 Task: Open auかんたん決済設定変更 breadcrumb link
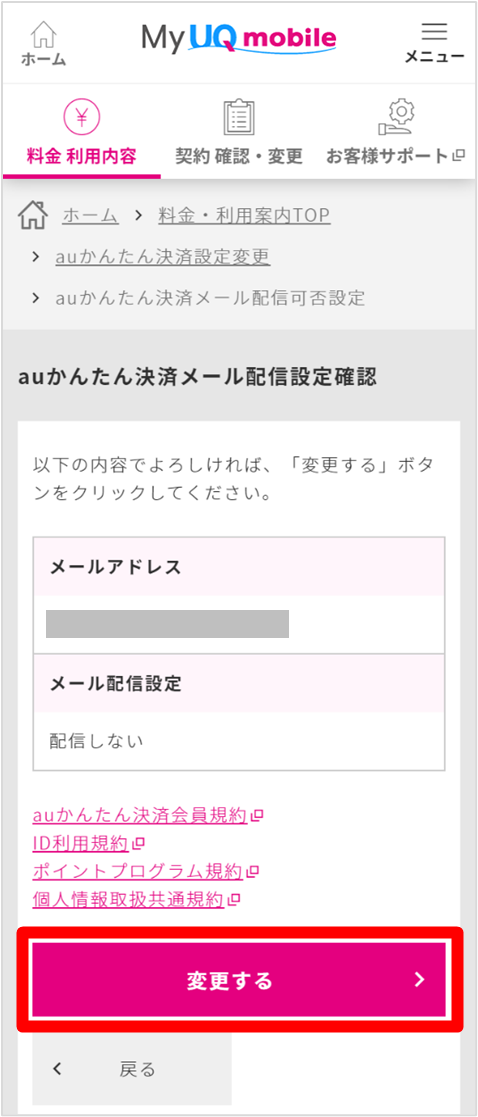[162, 256]
